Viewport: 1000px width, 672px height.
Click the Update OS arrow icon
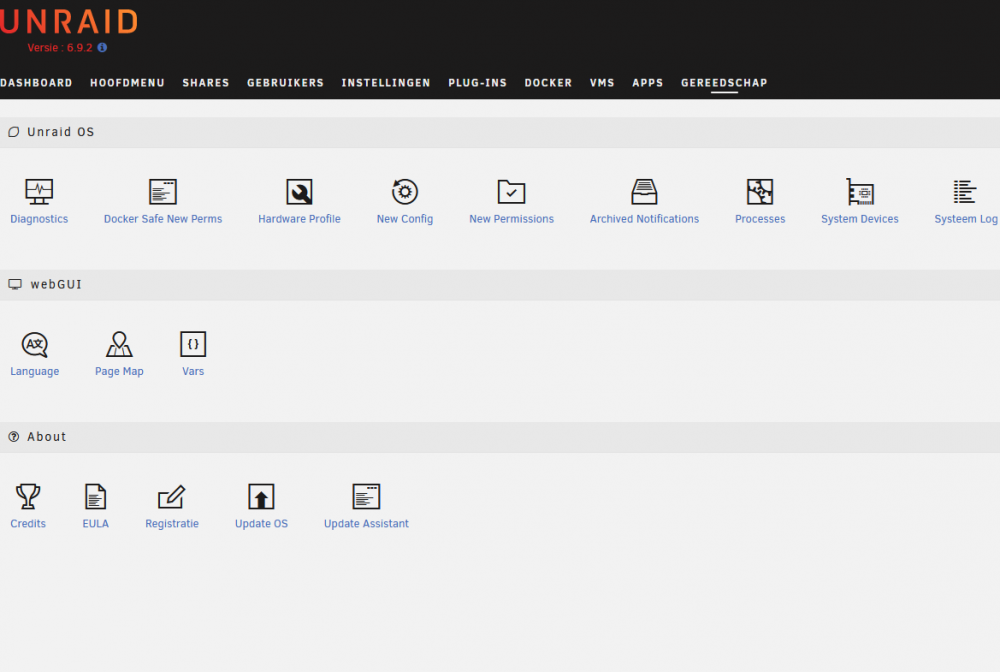pos(261,496)
